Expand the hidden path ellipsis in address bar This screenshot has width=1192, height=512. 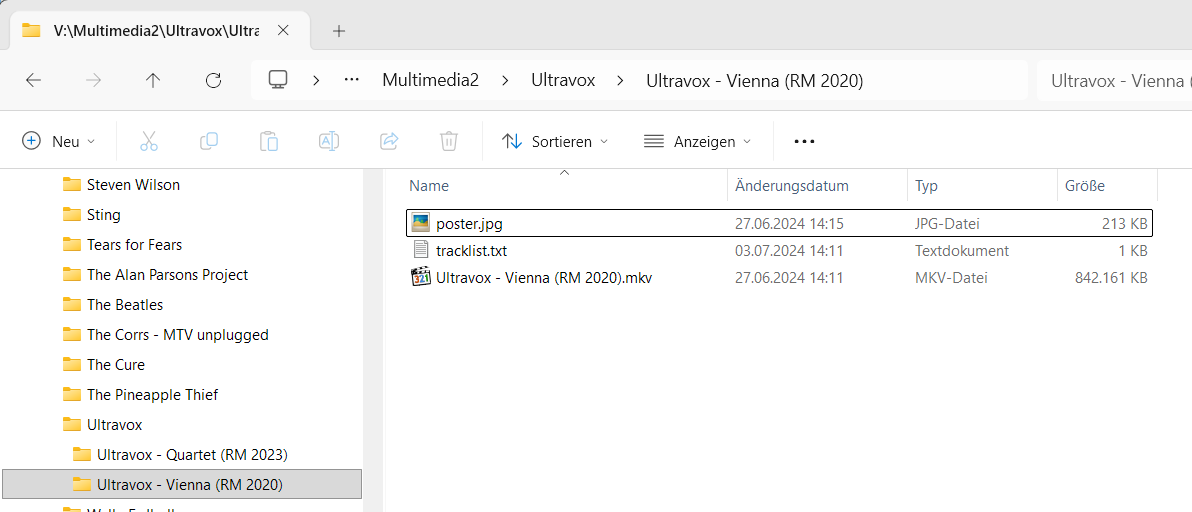[x=351, y=81]
